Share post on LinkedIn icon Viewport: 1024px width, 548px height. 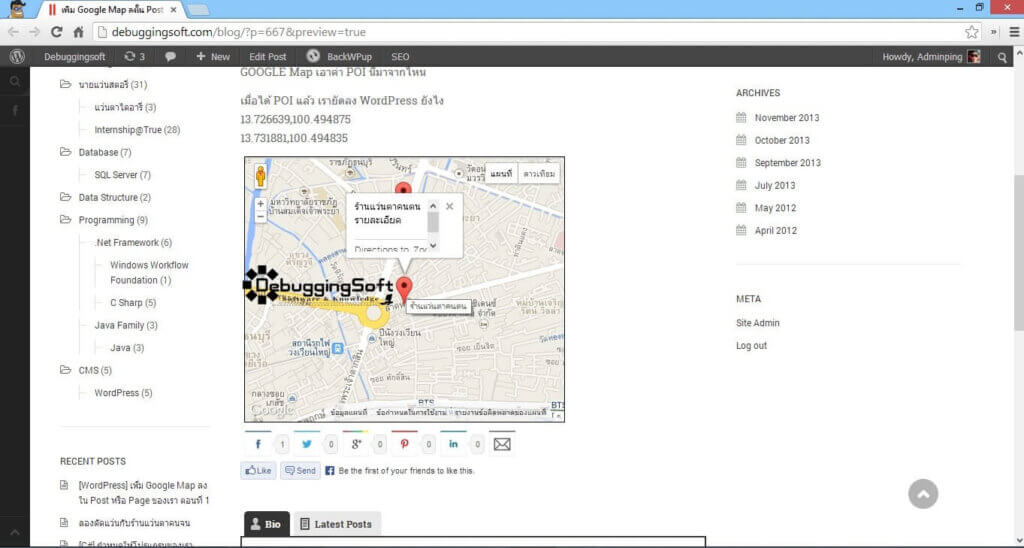point(453,444)
